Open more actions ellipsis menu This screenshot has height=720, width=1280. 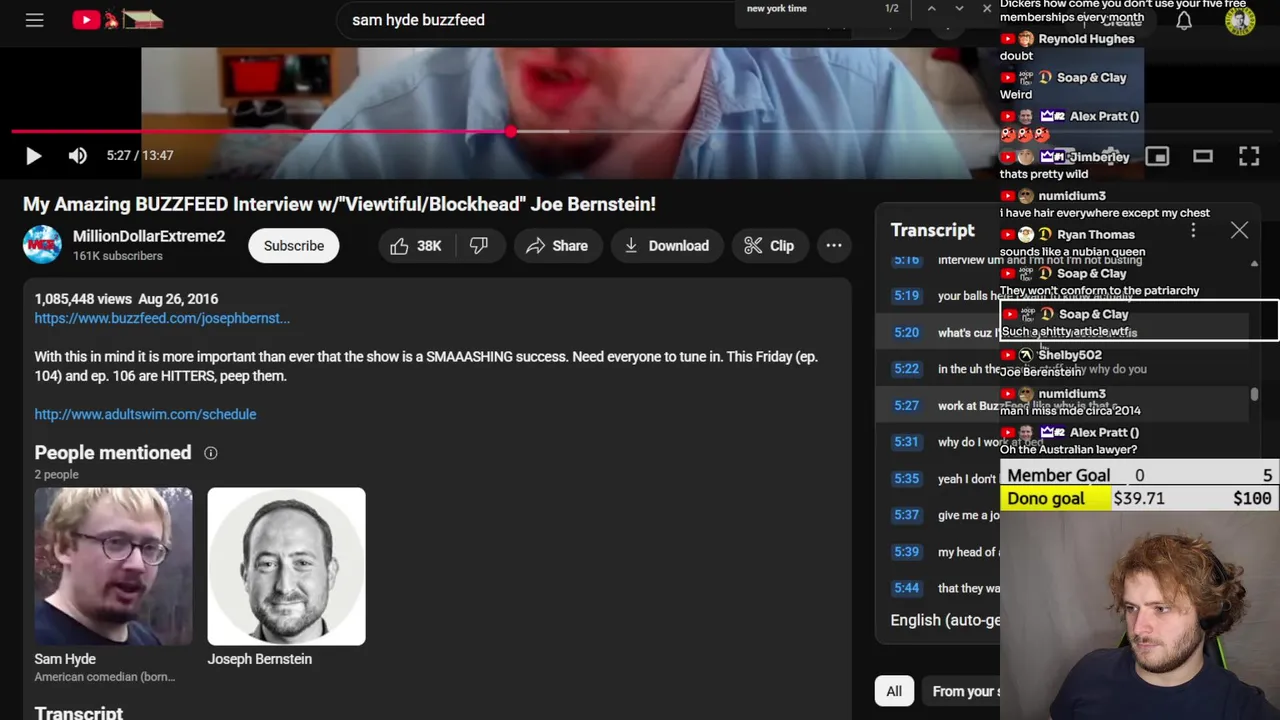pos(834,246)
